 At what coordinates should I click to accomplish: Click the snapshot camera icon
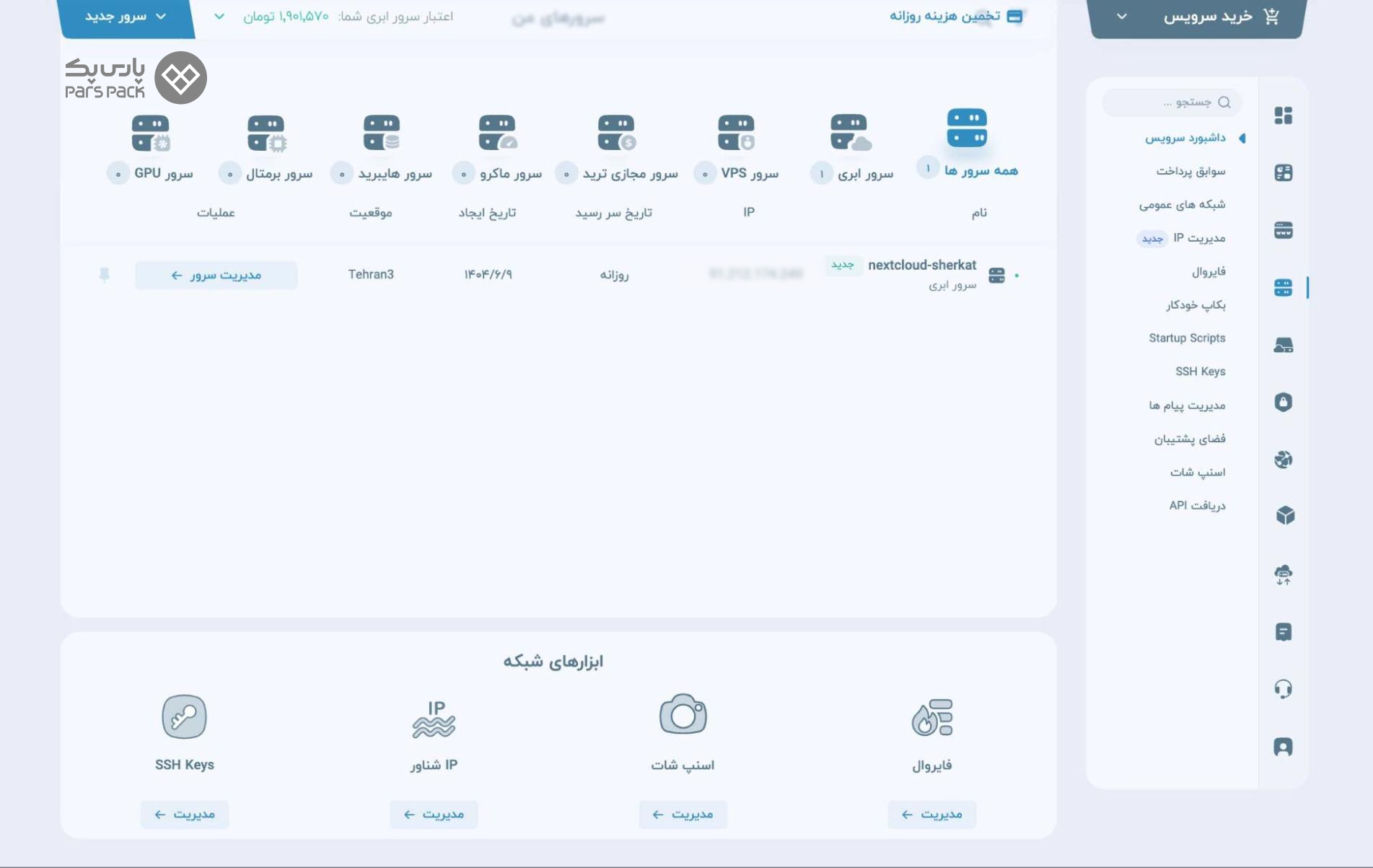(x=683, y=715)
